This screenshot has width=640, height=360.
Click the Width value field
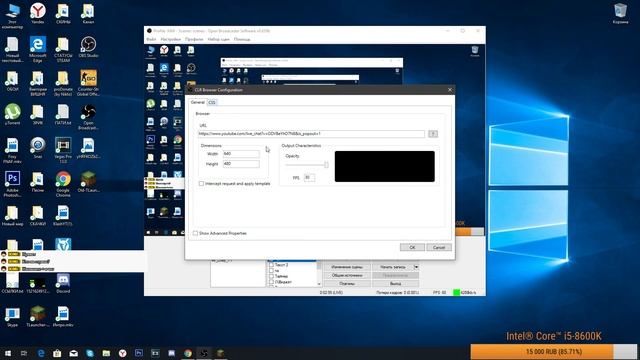click(x=241, y=154)
